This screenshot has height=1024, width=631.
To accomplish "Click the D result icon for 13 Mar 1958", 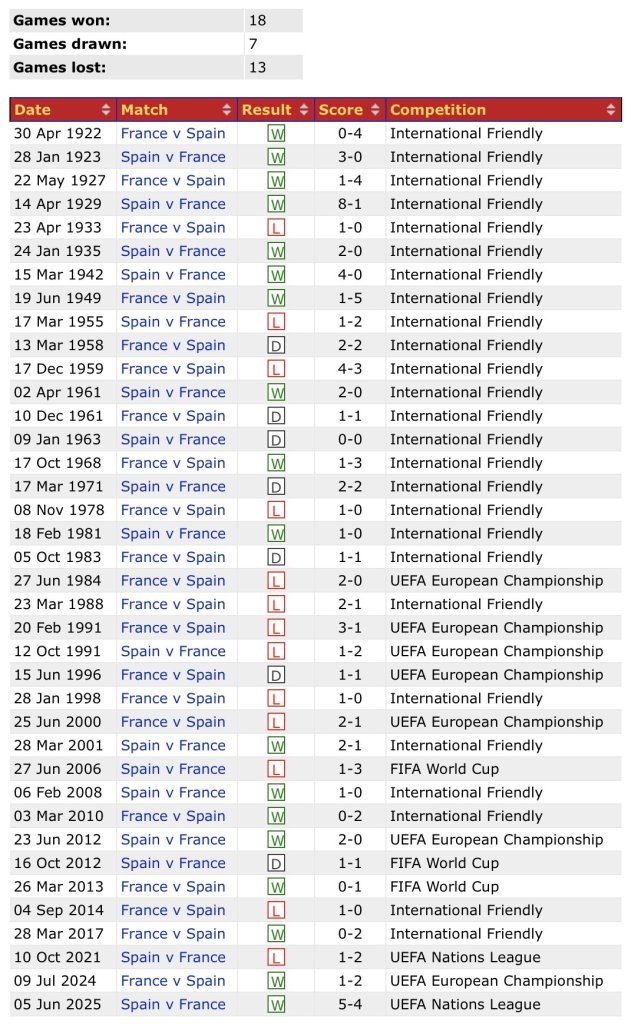I will pyautogui.click(x=276, y=345).
